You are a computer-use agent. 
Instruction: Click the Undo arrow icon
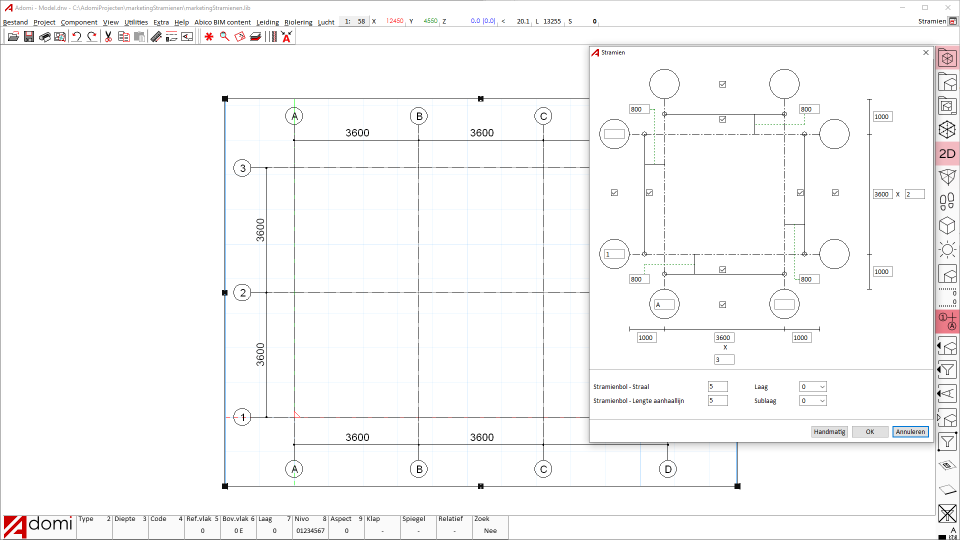point(76,37)
